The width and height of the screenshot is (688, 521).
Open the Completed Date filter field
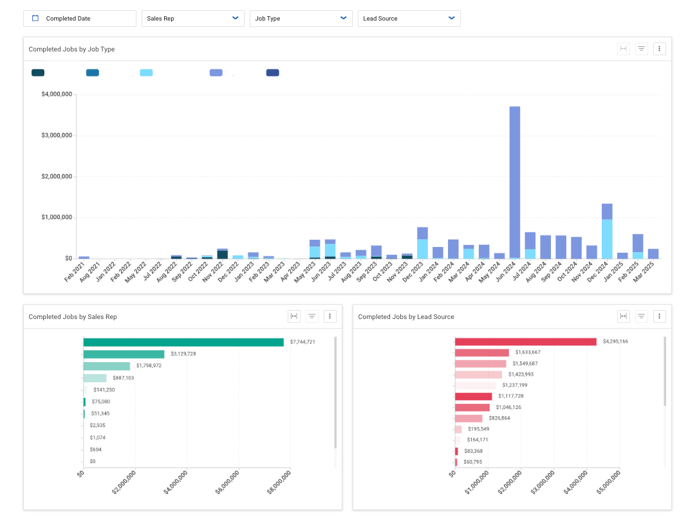(x=80, y=18)
